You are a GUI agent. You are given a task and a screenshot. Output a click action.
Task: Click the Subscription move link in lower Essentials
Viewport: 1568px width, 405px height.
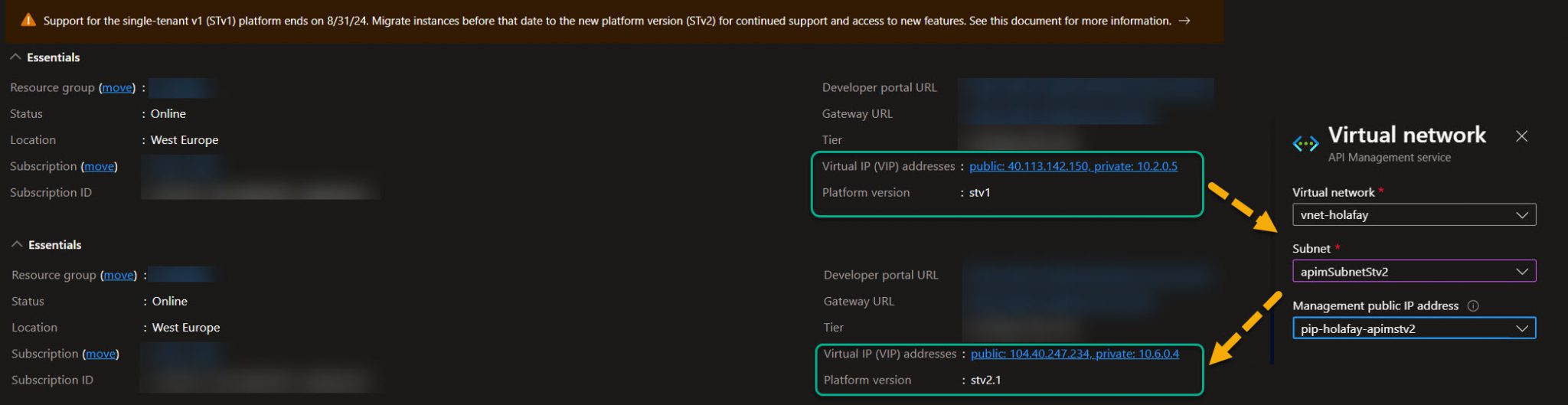point(100,354)
